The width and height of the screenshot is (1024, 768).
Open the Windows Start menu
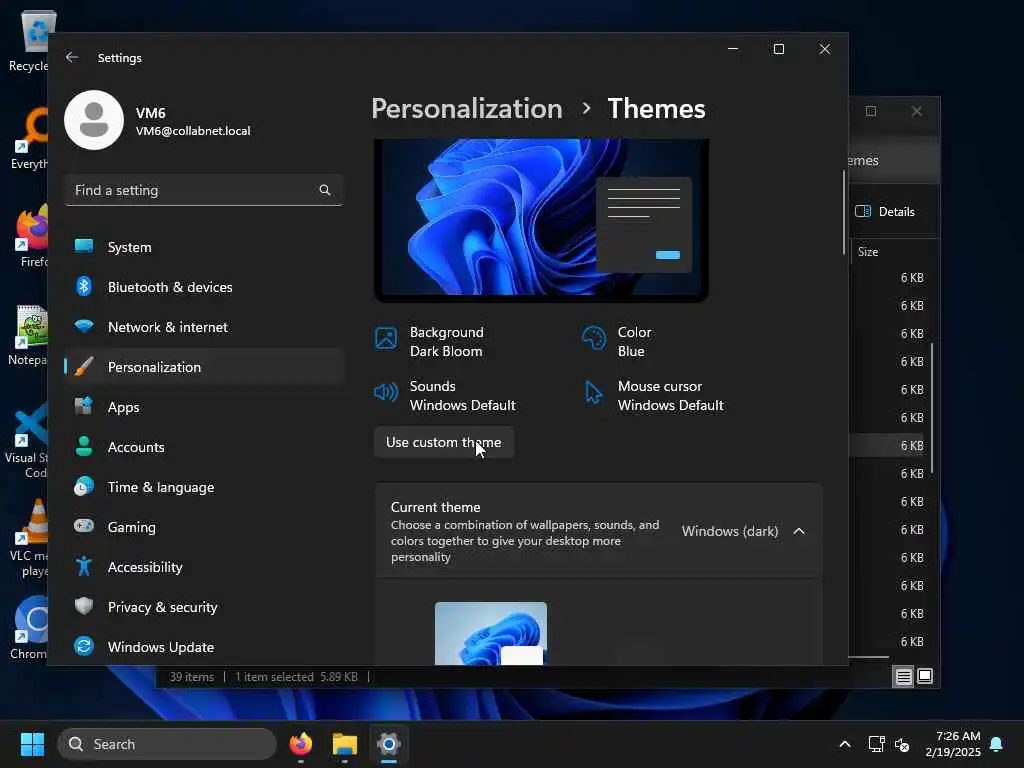32,744
